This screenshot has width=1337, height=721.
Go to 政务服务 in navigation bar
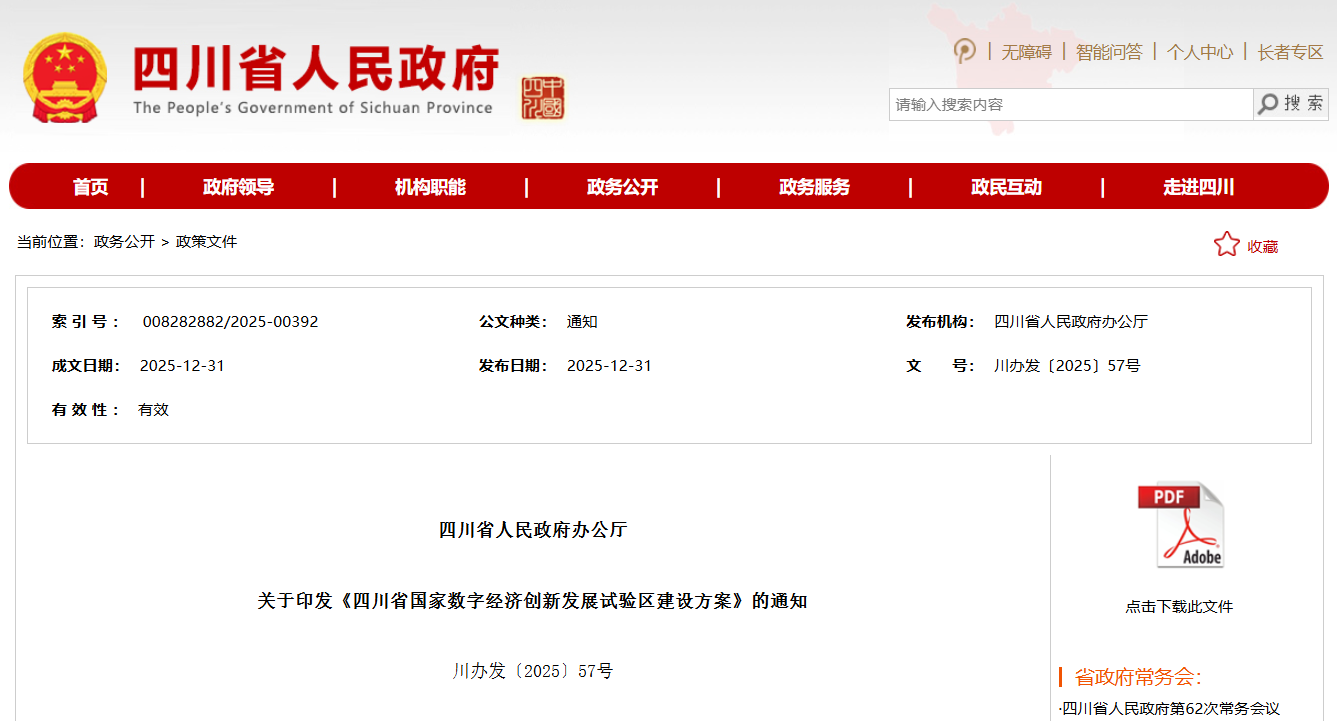814,187
